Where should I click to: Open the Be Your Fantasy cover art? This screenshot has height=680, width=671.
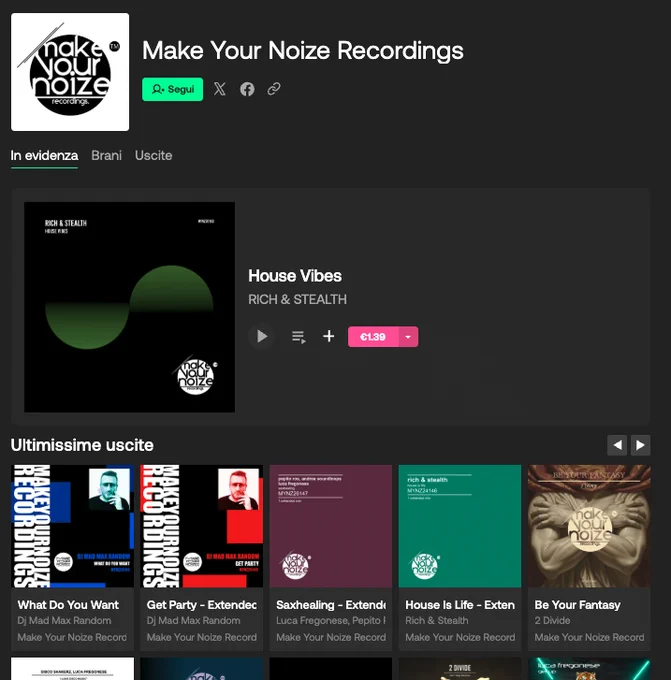[589, 526]
